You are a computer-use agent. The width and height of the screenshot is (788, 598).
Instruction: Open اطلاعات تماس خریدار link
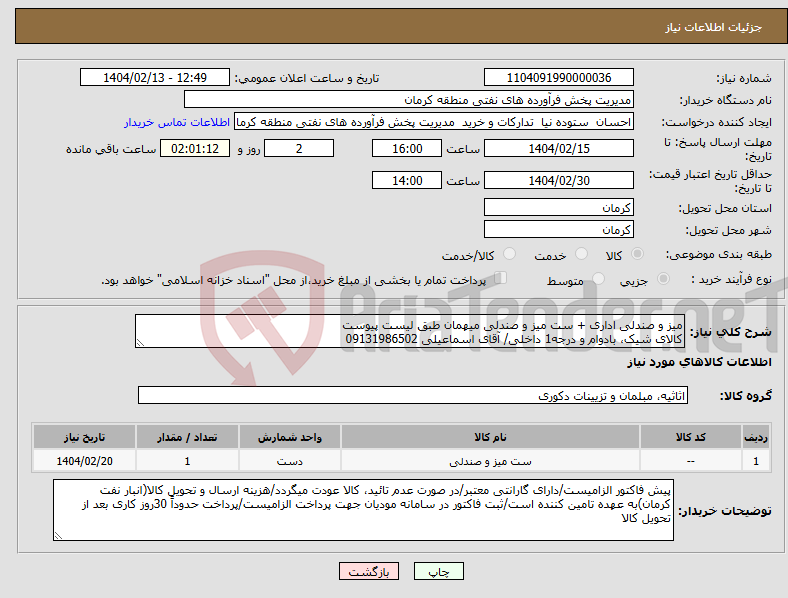177,122
